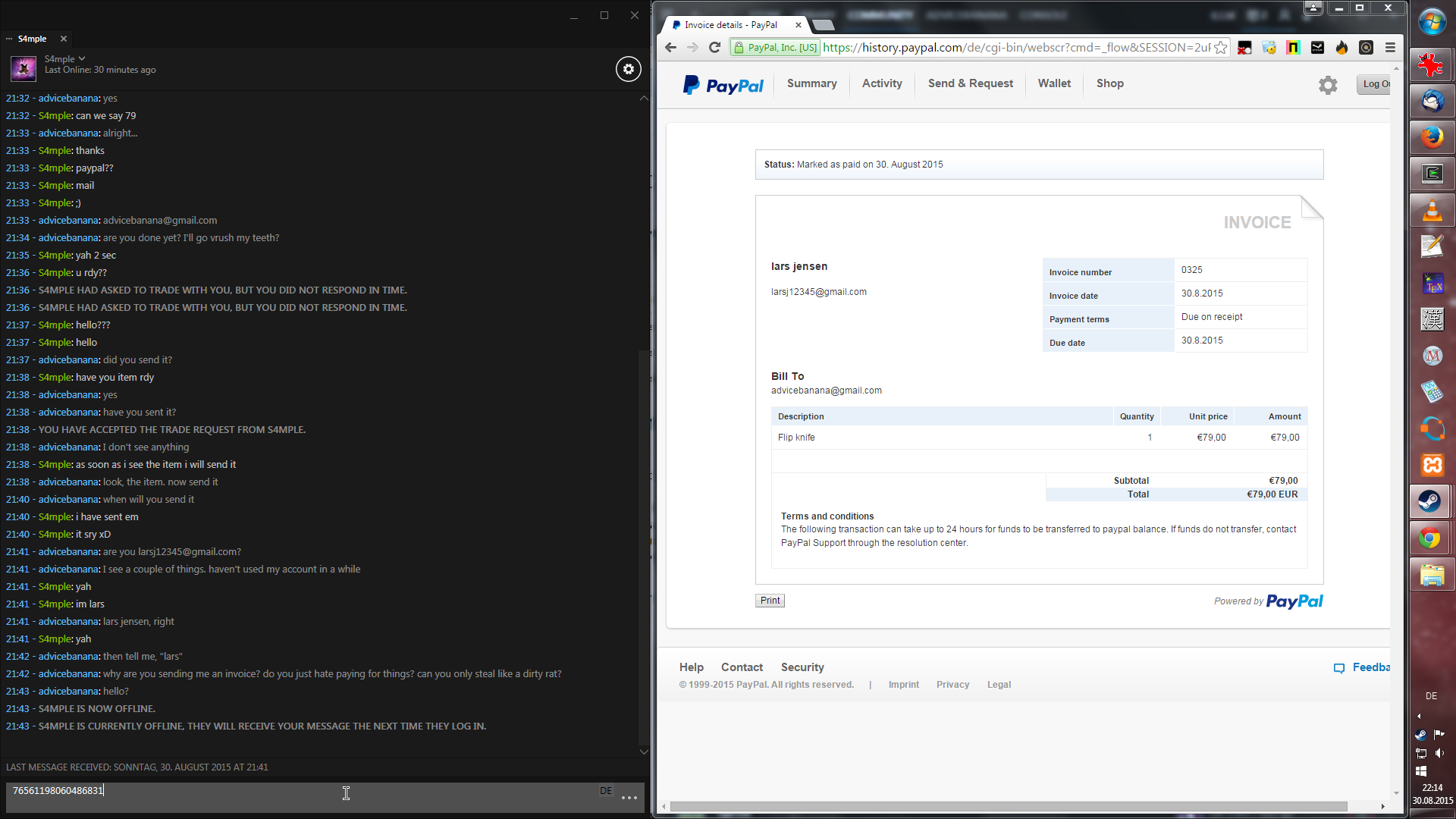Go to PayPal Wallet tab
The width and height of the screenshot is (1456, 819).
coord(1054,83)
